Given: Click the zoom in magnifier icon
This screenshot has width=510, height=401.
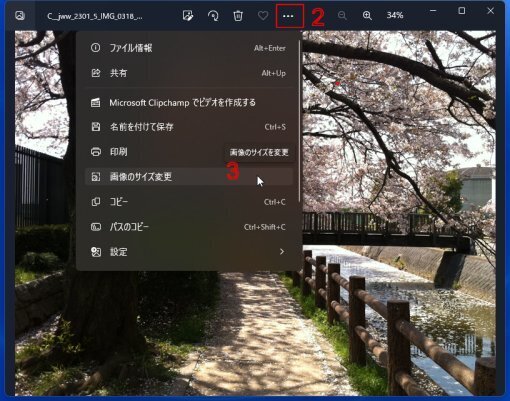Looking at the screenshot, I should (367, 16).
